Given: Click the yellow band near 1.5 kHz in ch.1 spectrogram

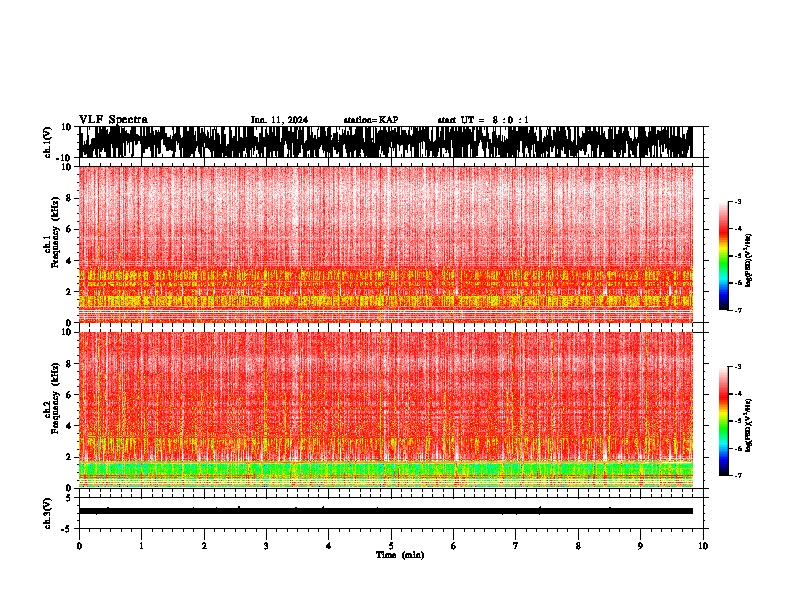Looking at the screenshot, I should pos(385,300).
